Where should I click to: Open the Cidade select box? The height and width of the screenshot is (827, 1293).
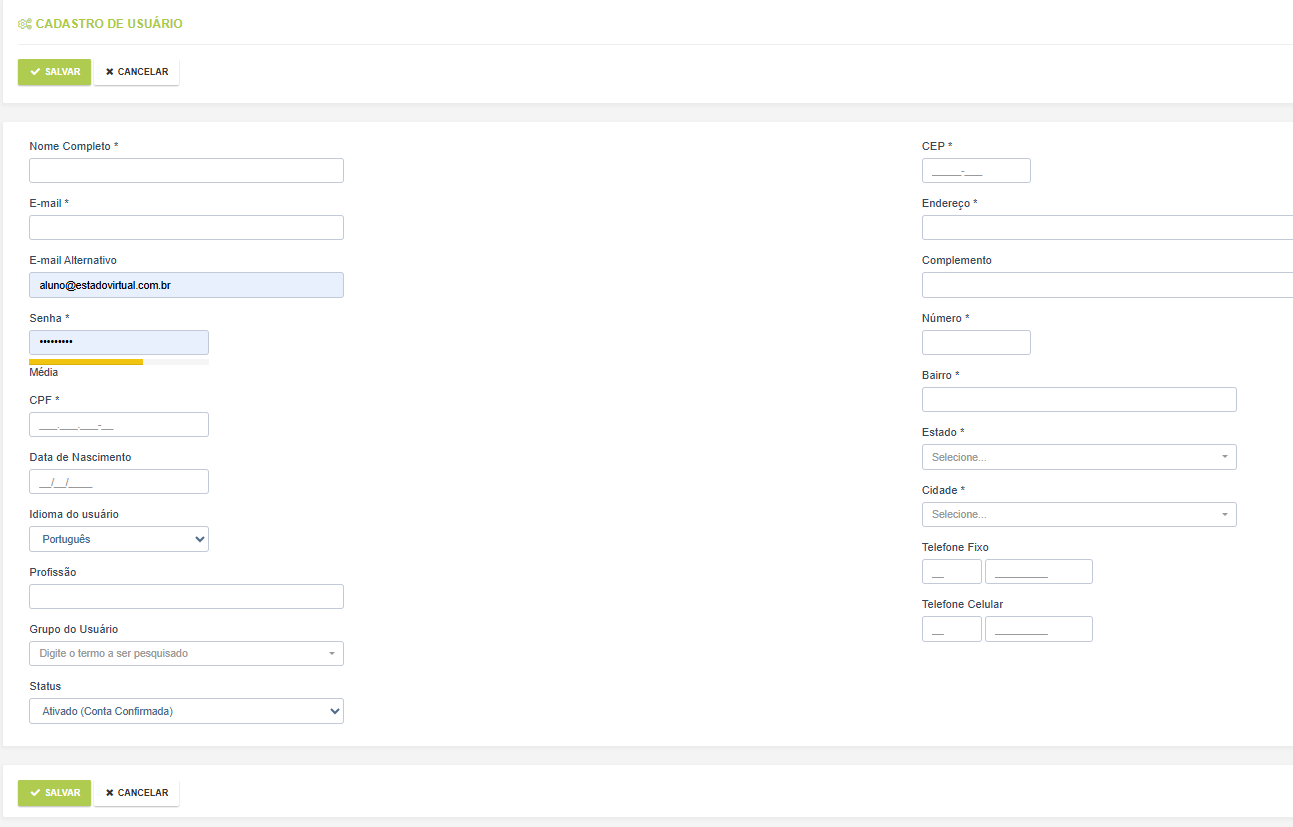[1078, 514]
